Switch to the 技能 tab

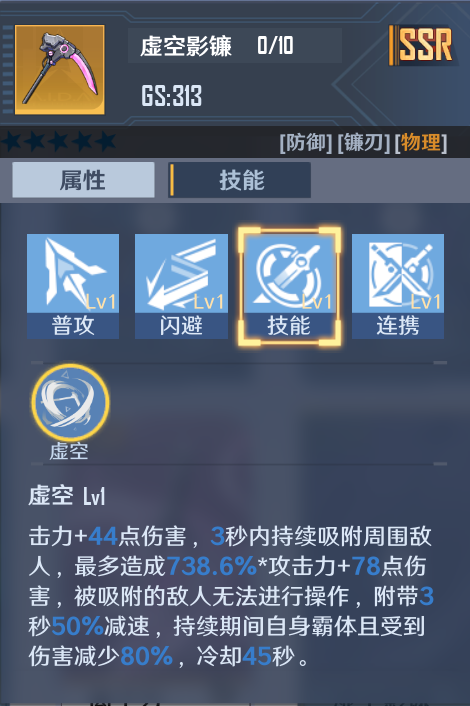click(x=240, y=180)
